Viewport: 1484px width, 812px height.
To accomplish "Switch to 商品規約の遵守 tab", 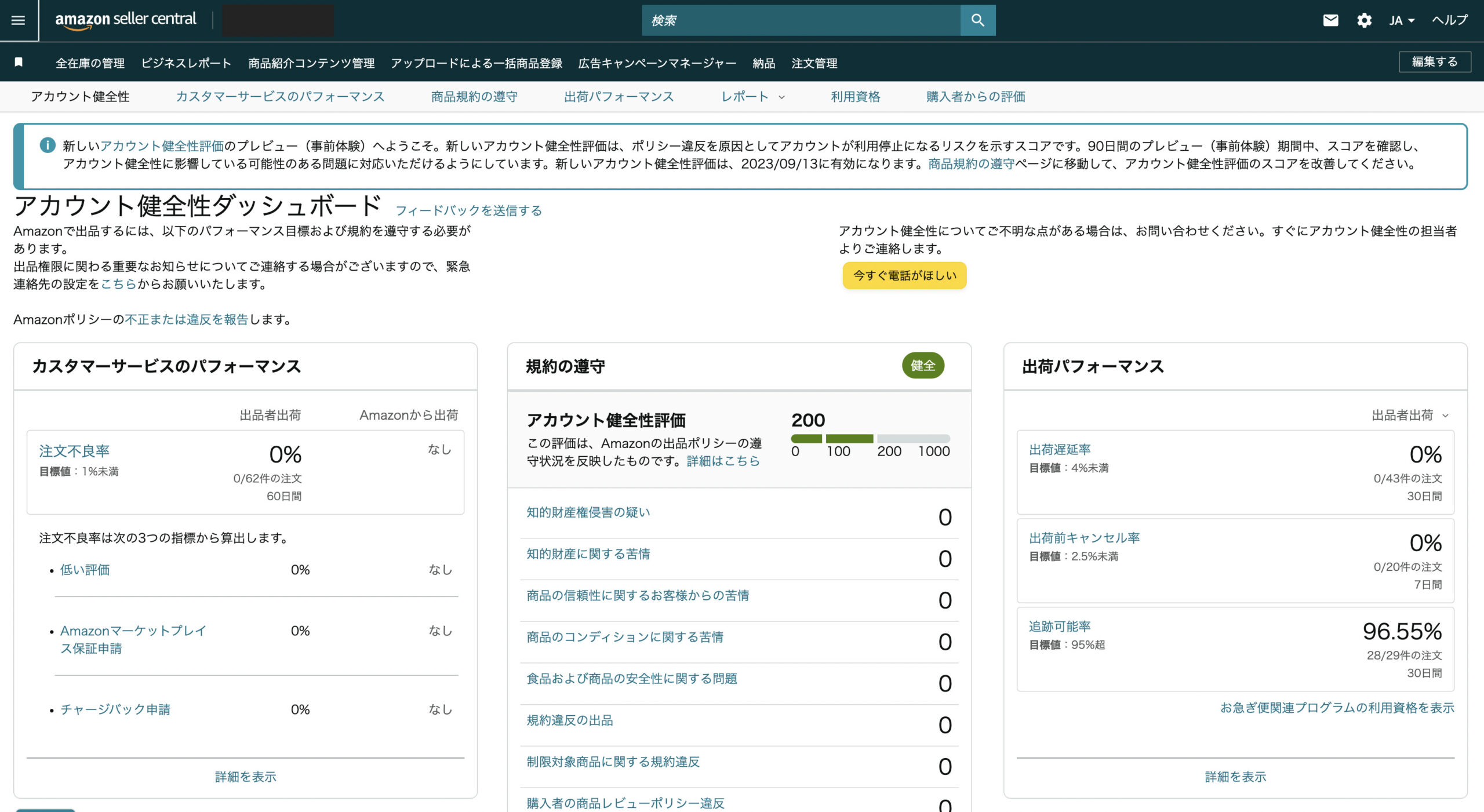I will point(474,97).
